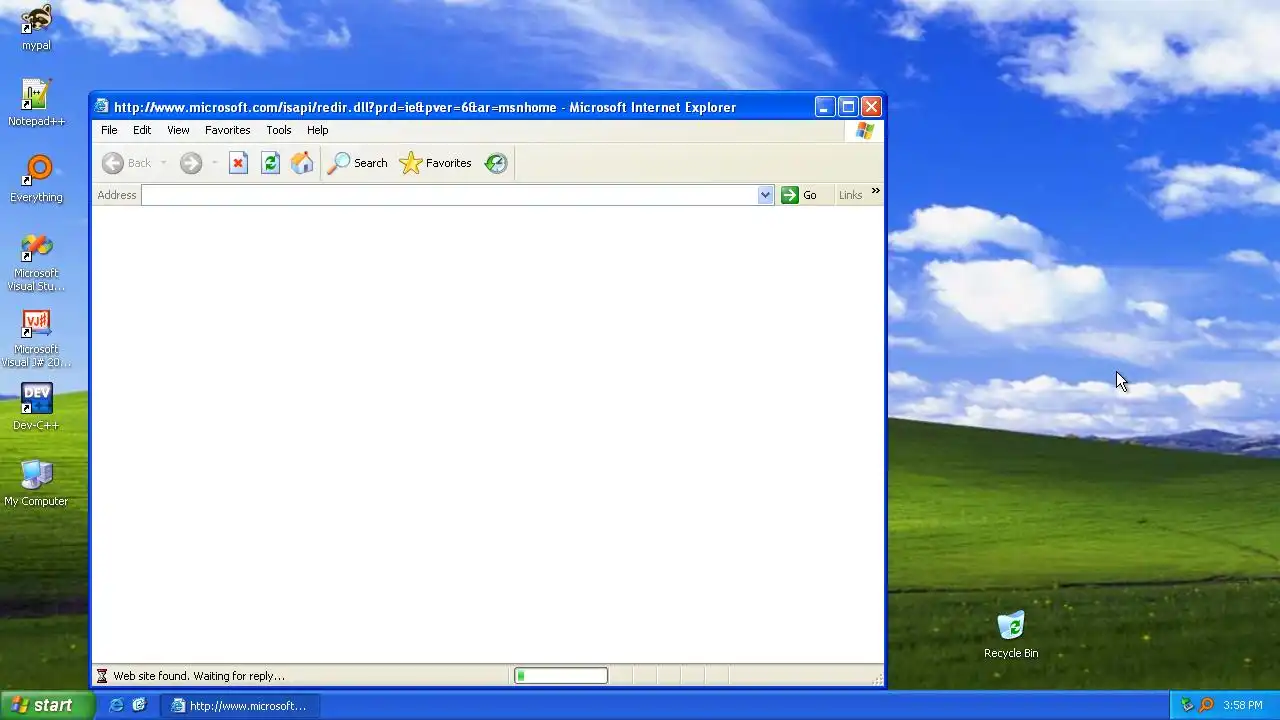The width and height of the screenshot is (1280, 720).
Task: Open the View menu
Action: [178, 130]
